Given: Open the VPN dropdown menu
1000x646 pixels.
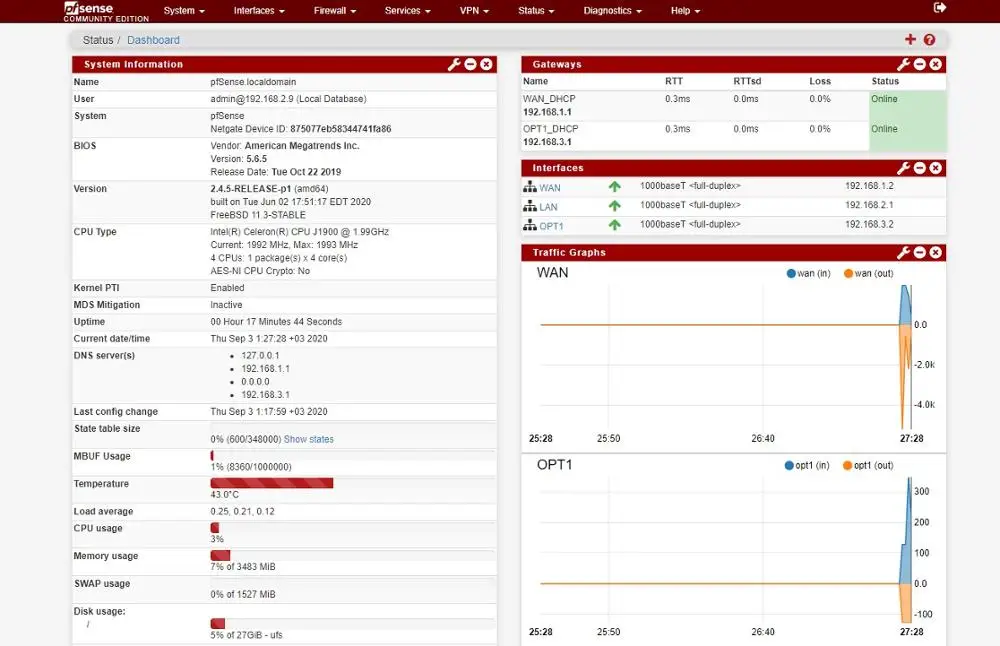Looking at the screenshot, I should pos(474,11).
